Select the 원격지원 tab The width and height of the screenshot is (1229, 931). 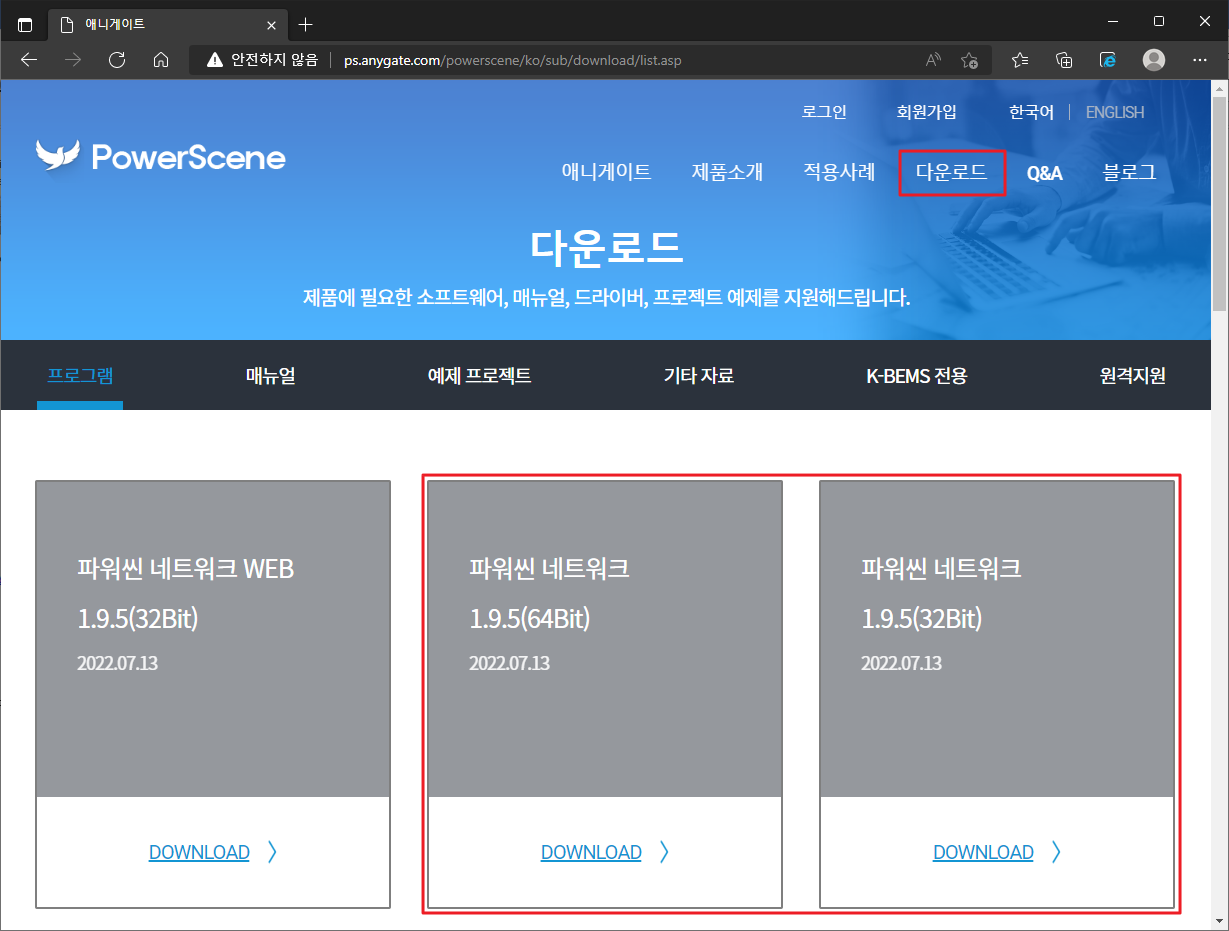pyautogui.click(x=1133, y=376)
